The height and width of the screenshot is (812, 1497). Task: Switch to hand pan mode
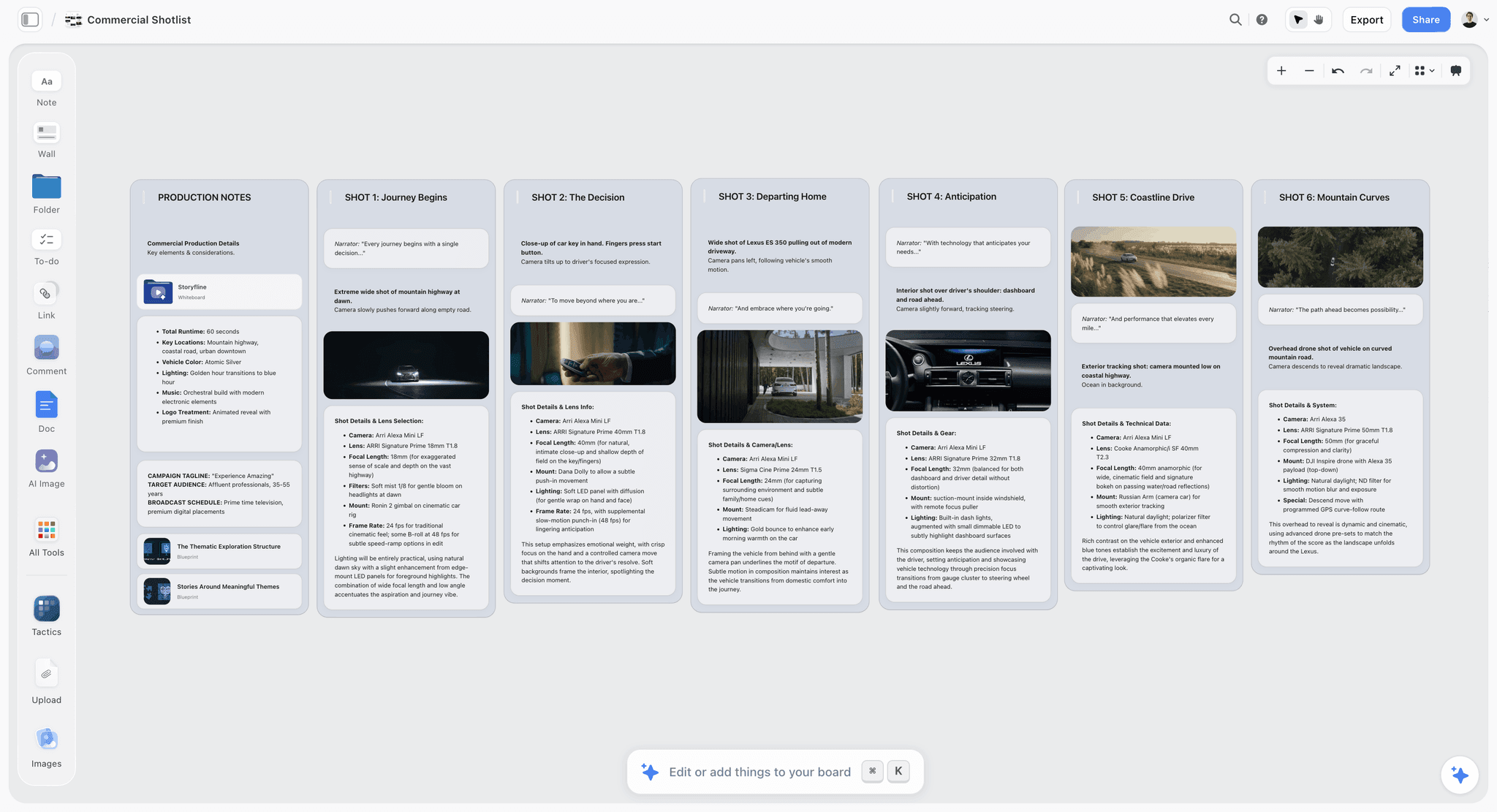(1319, 20)
